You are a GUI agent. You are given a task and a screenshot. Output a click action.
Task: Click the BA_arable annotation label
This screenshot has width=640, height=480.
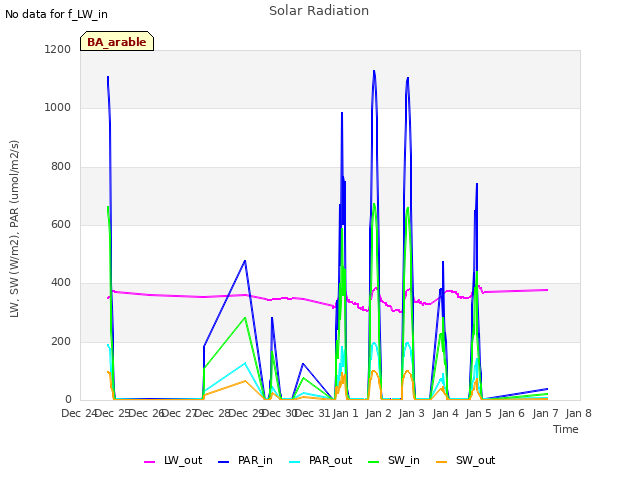point(117,42)
